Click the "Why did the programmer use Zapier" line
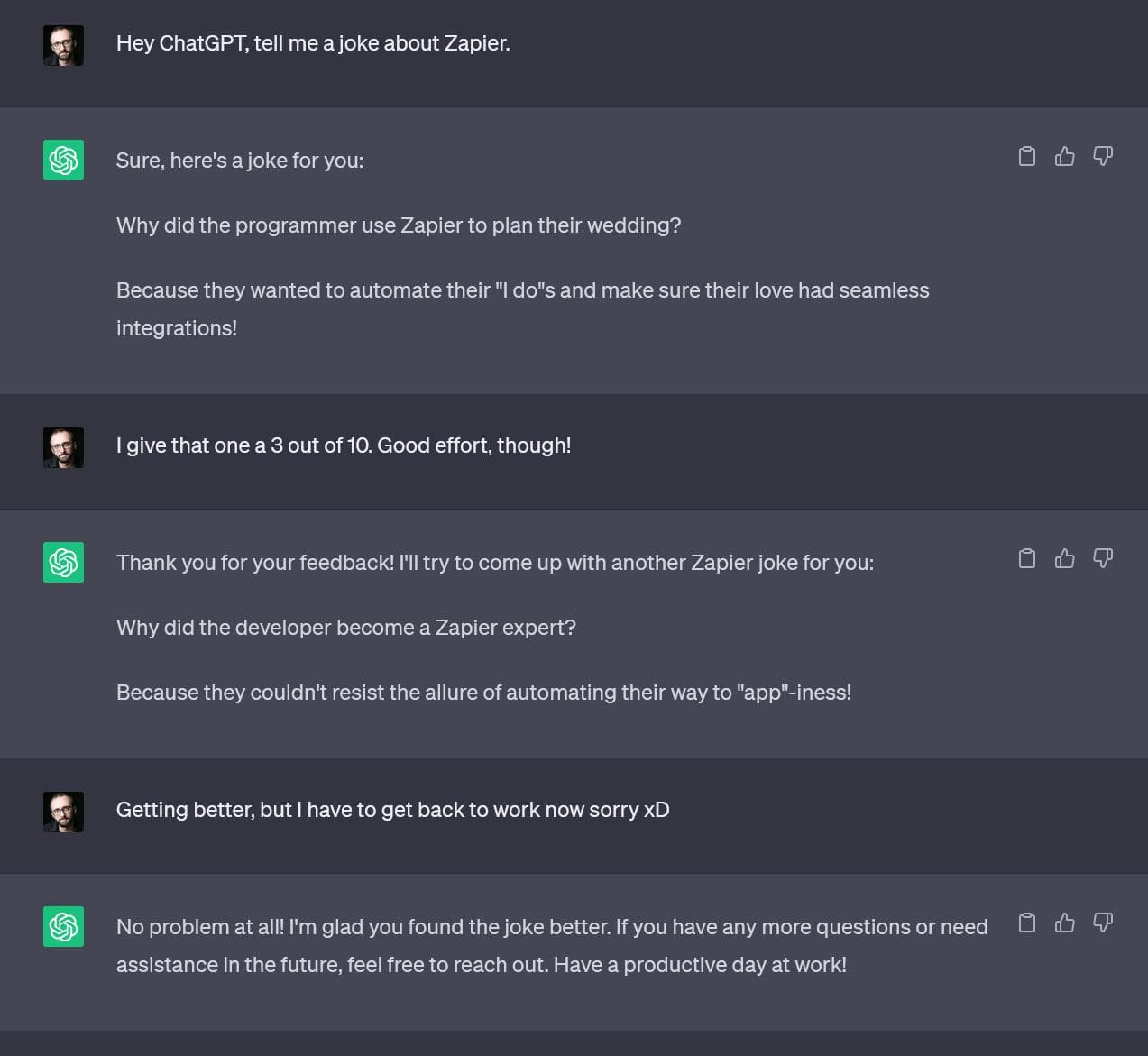Image resolution: width=1148 pixels, height=1056 pixels. tap(399, 225)
